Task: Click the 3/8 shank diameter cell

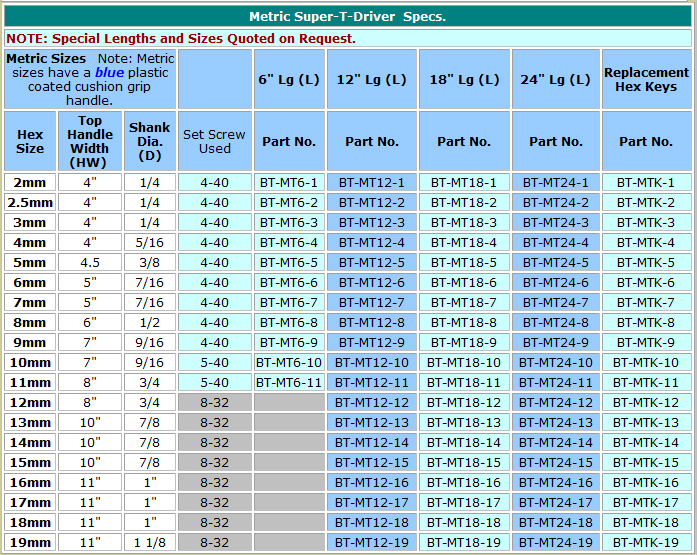Action: [150, 262]
